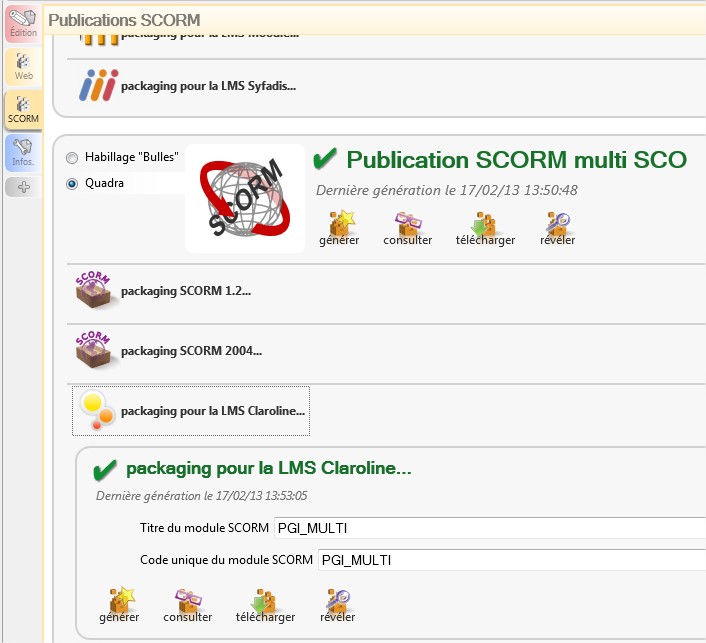Click the Syfadis colored logo icon
706x643 pixels.
98,85
